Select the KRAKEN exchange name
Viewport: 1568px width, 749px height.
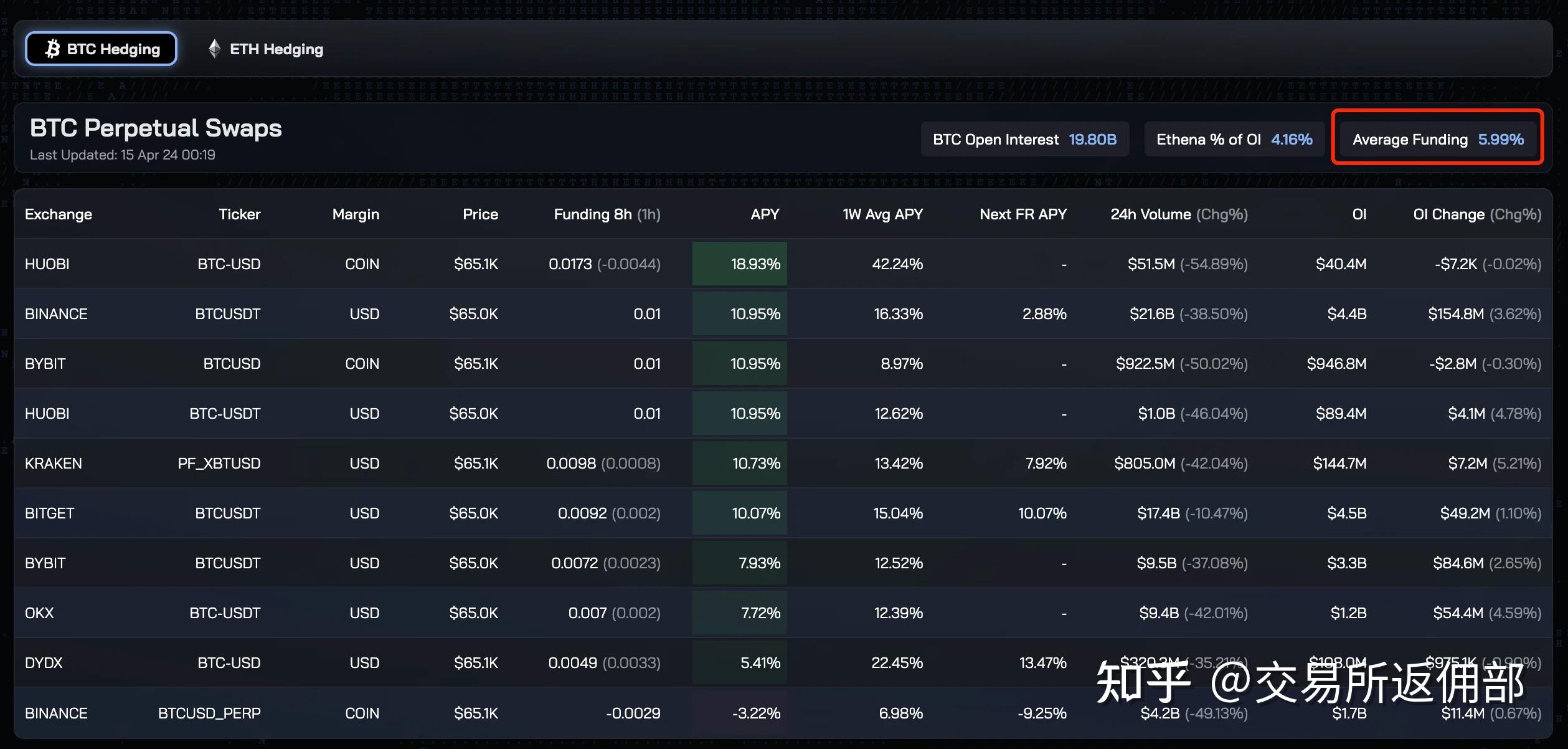[54, 464]
